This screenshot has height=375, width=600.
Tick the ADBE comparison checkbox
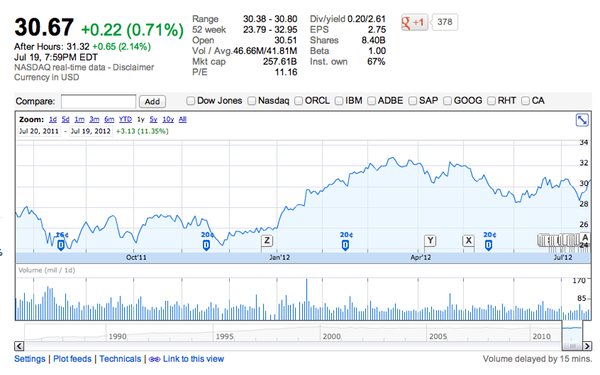371,101
